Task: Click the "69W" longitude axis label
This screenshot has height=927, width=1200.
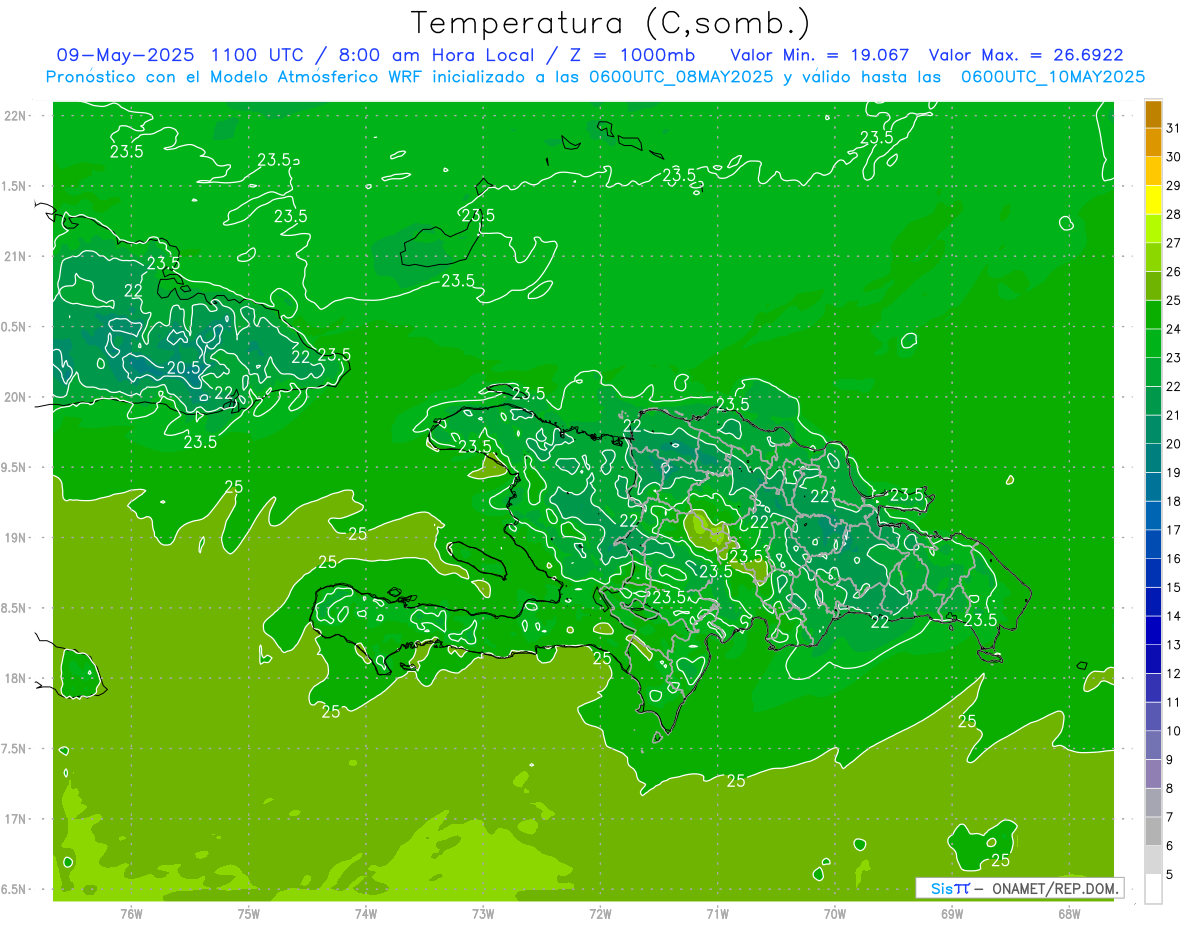Action: 952,913
